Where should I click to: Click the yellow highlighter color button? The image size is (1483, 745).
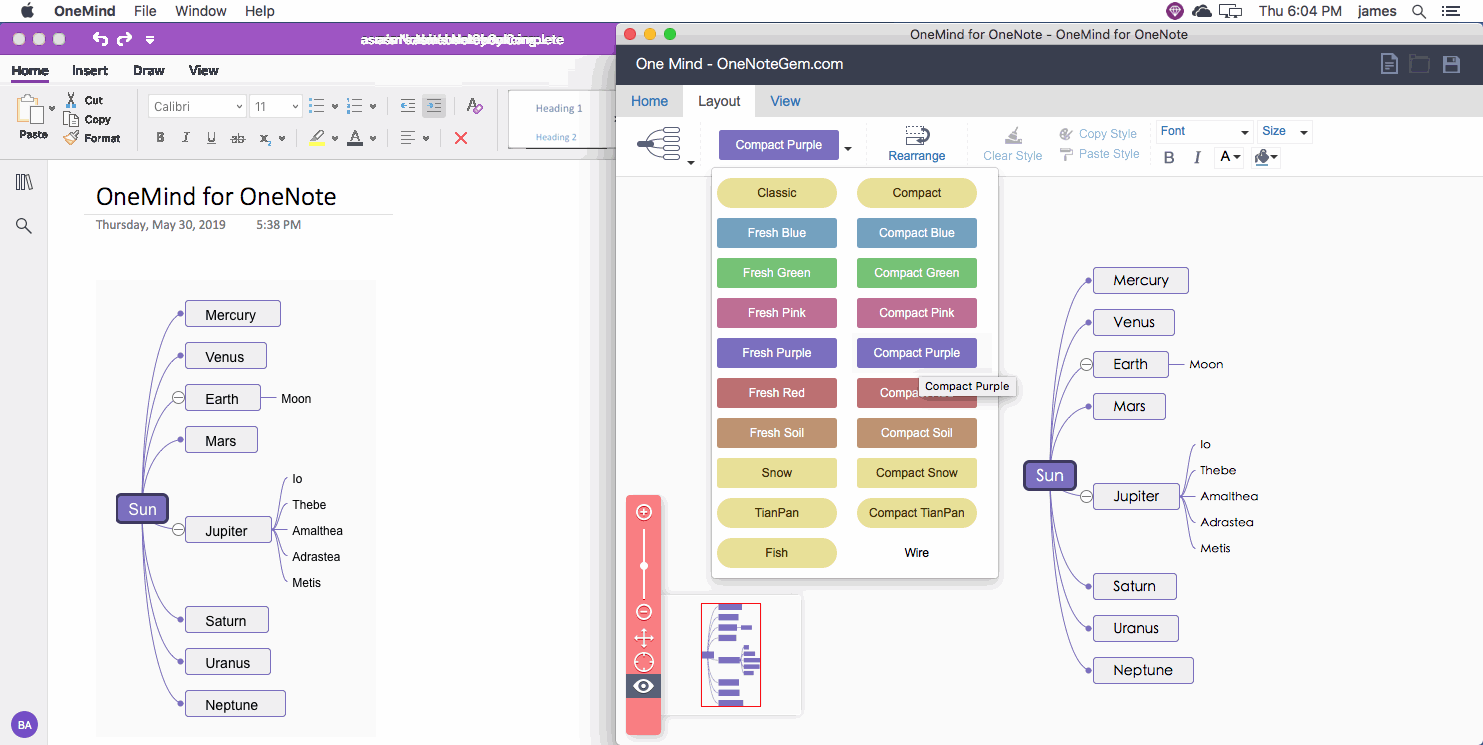(317, 138)
